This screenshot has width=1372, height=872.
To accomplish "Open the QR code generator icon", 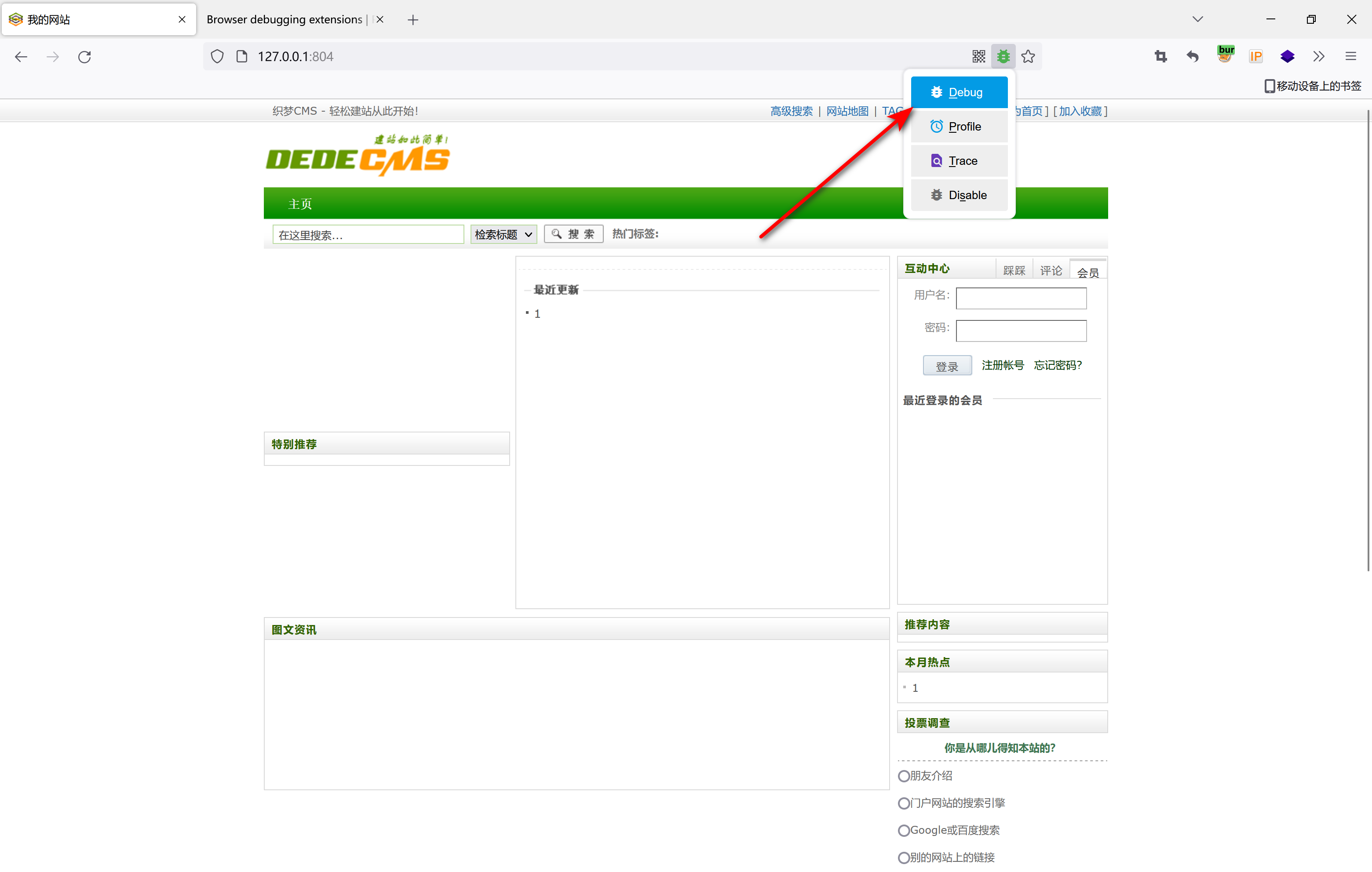I will 978,56.
